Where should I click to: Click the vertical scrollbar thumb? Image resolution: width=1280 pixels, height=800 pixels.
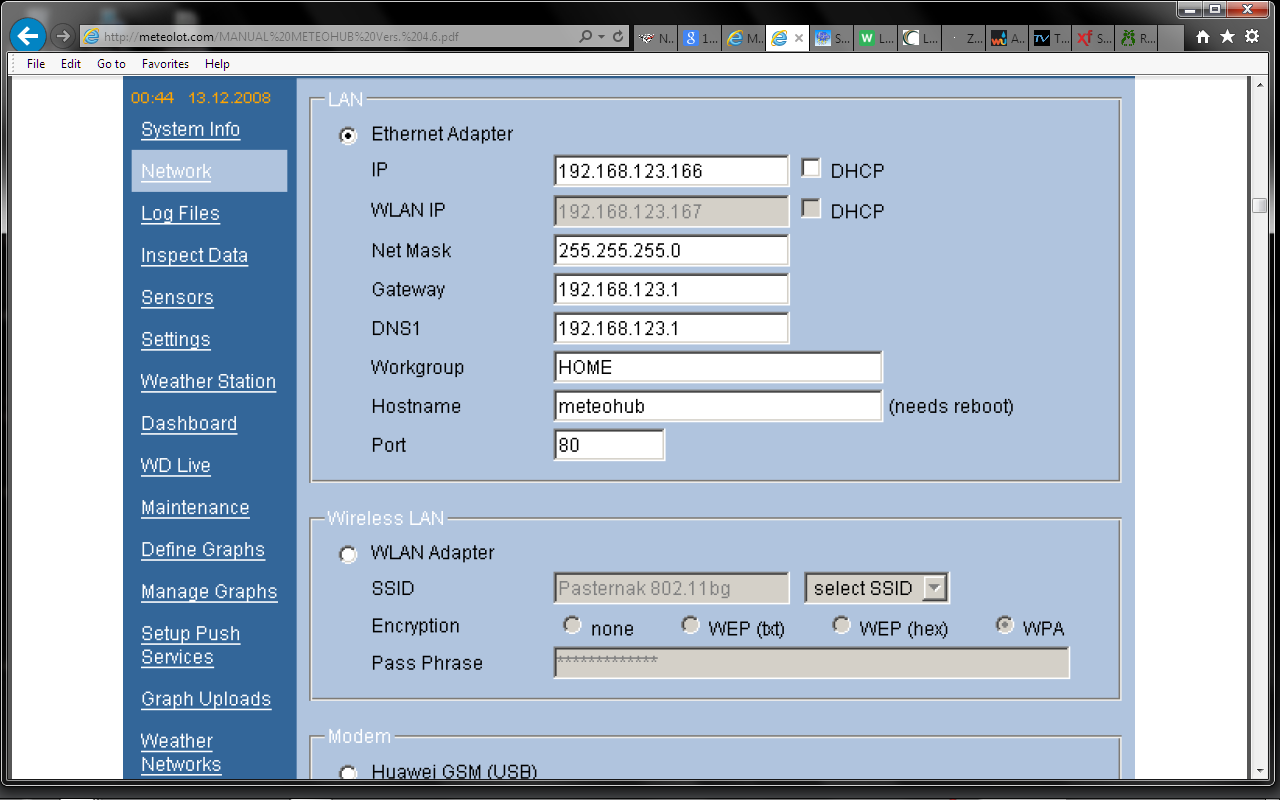coord(1260,206)
